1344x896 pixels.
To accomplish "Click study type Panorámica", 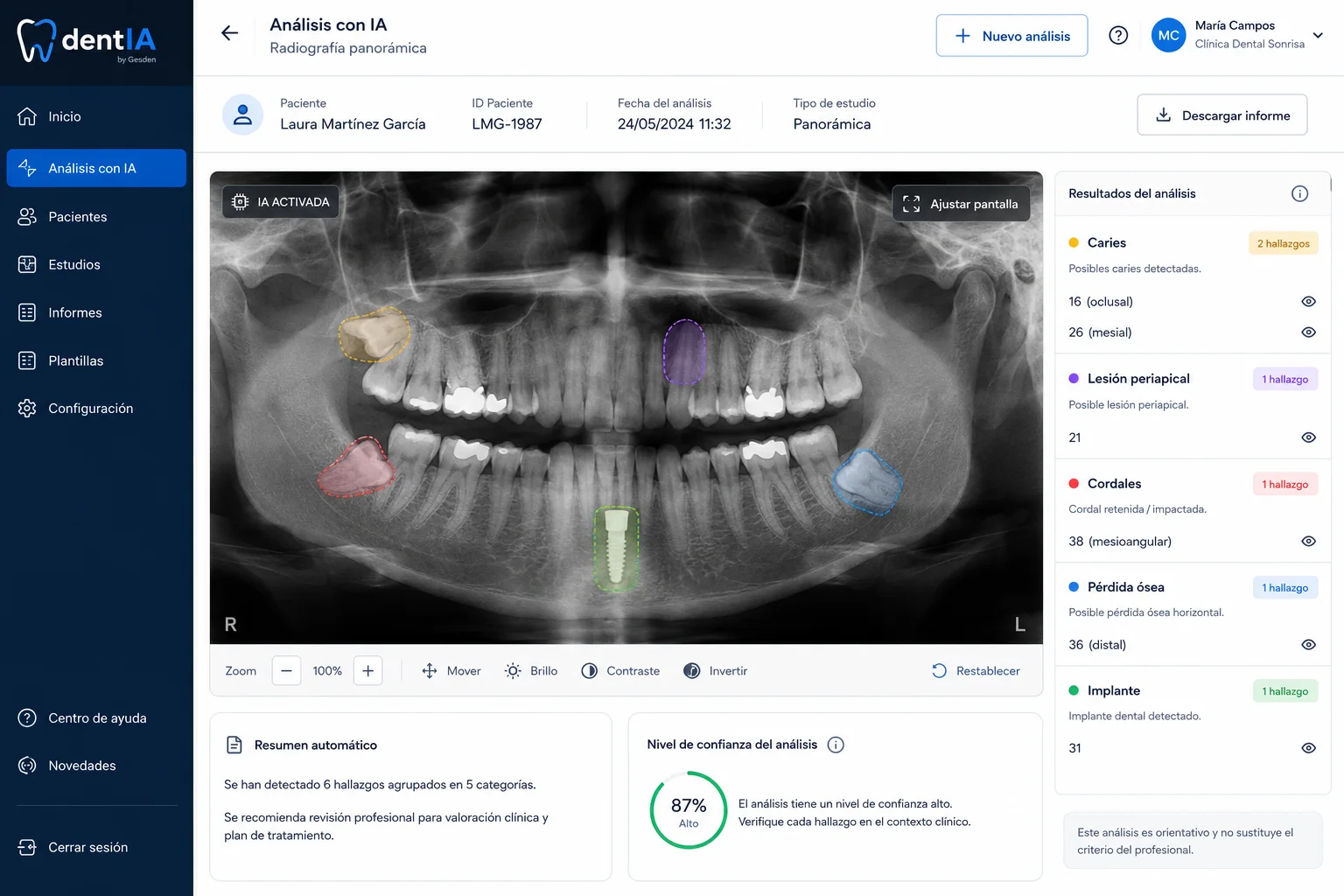I will coord(831,124).
